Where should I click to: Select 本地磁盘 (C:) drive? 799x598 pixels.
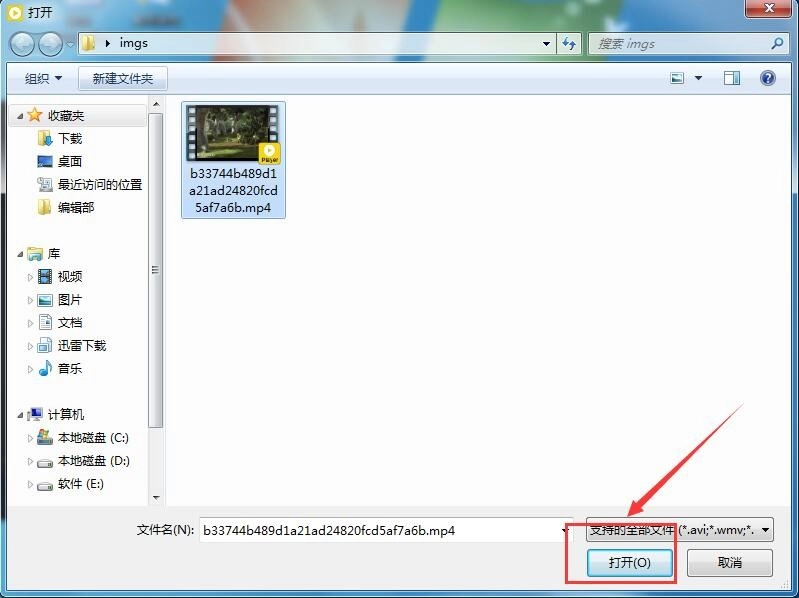click(92, 438)
